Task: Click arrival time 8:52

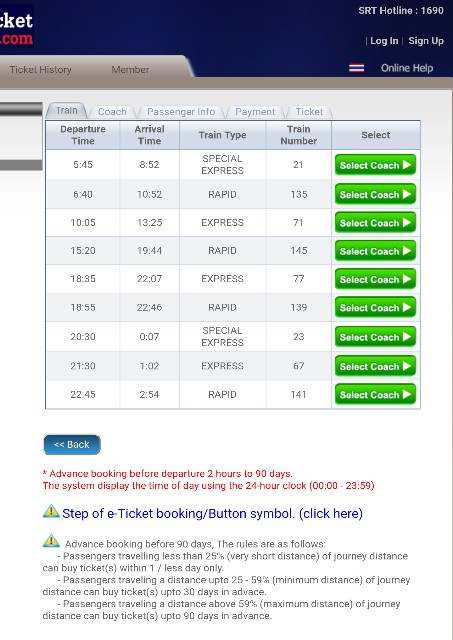Action: click(x=149, y=165)
